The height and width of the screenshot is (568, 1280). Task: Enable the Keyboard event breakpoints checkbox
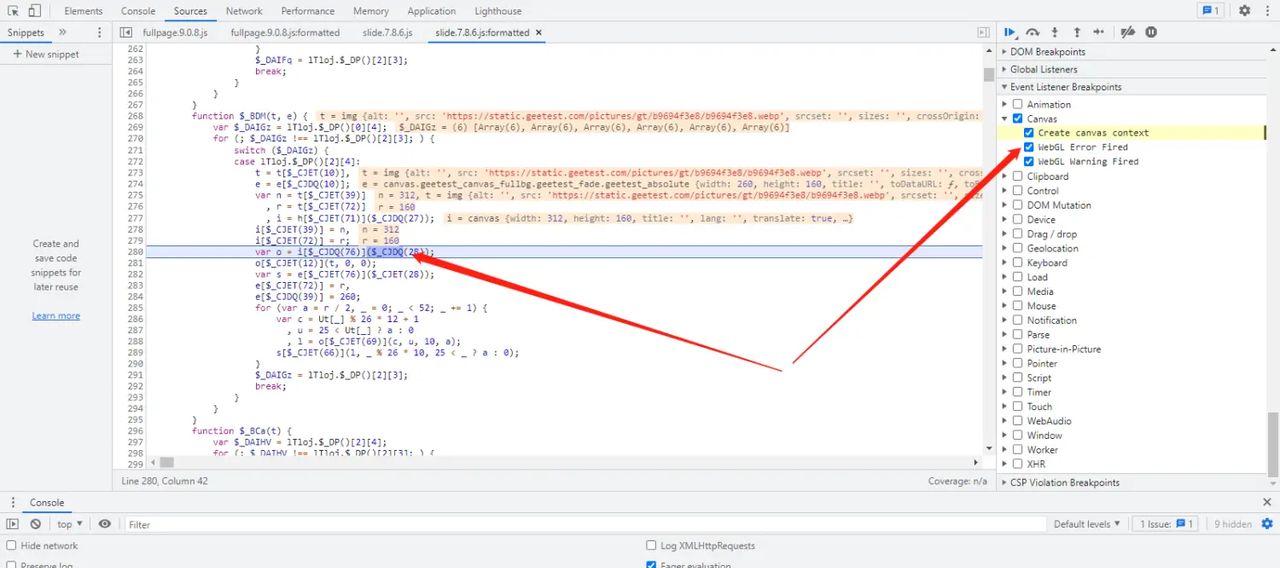click(x=1018, y=263)
